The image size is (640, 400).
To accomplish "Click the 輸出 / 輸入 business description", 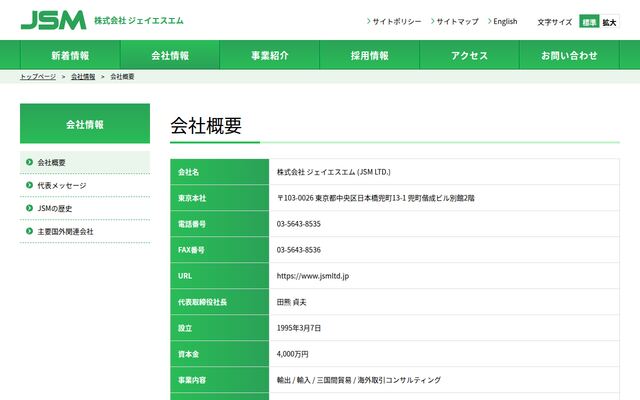I will tap(359, 380).
